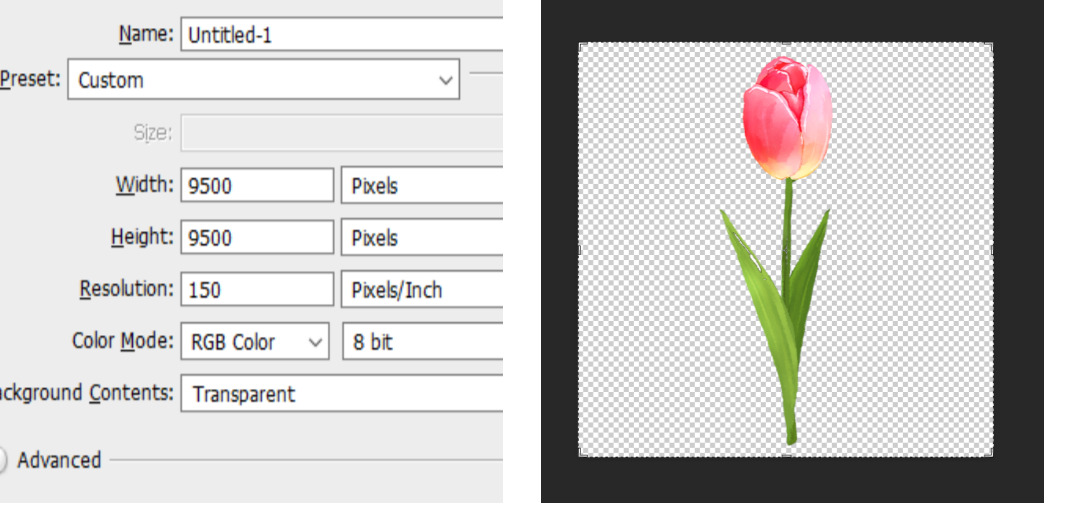Open the Width units dropdown

click(x=421, y=185)
